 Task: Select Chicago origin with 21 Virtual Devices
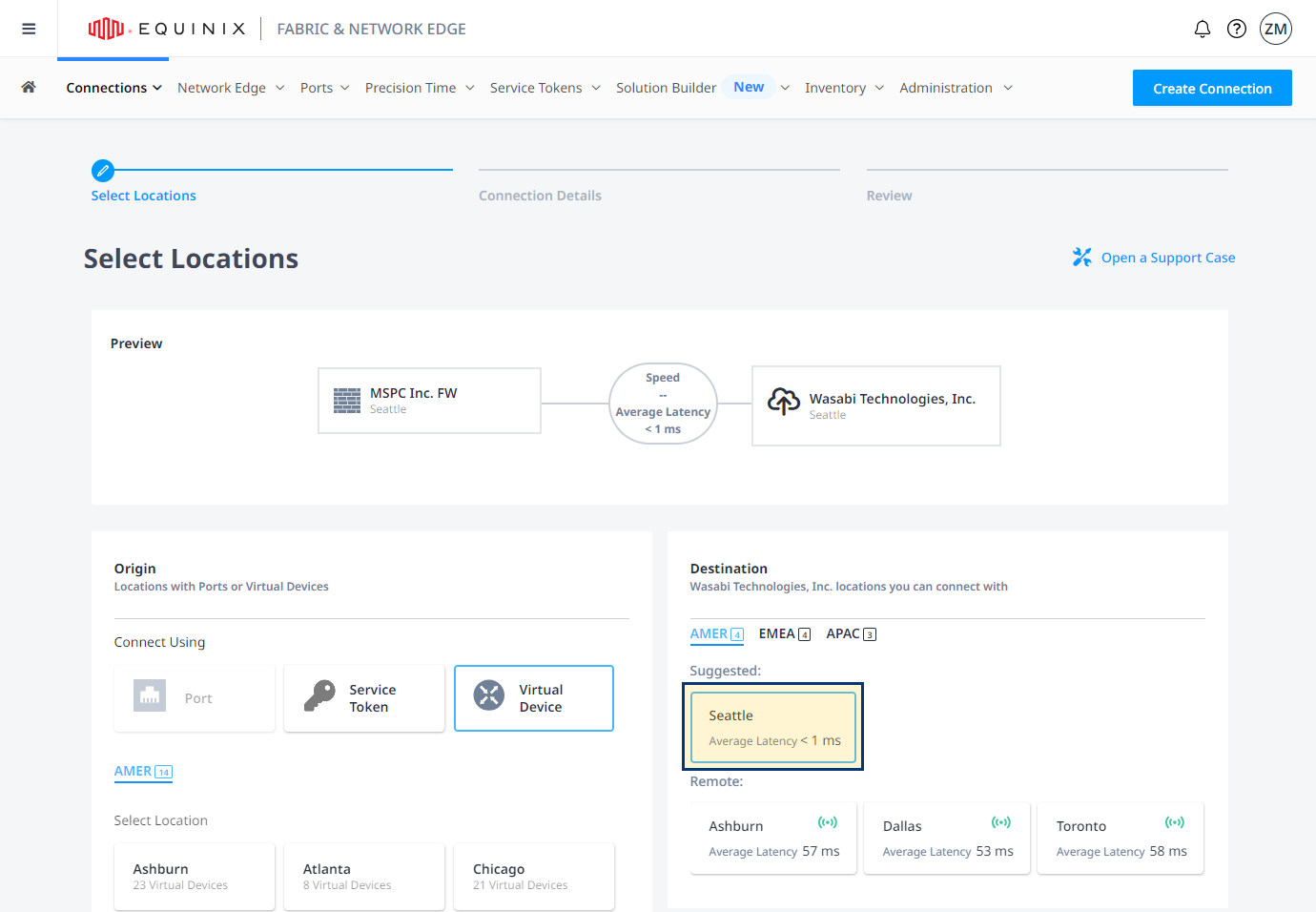(534, 877)
